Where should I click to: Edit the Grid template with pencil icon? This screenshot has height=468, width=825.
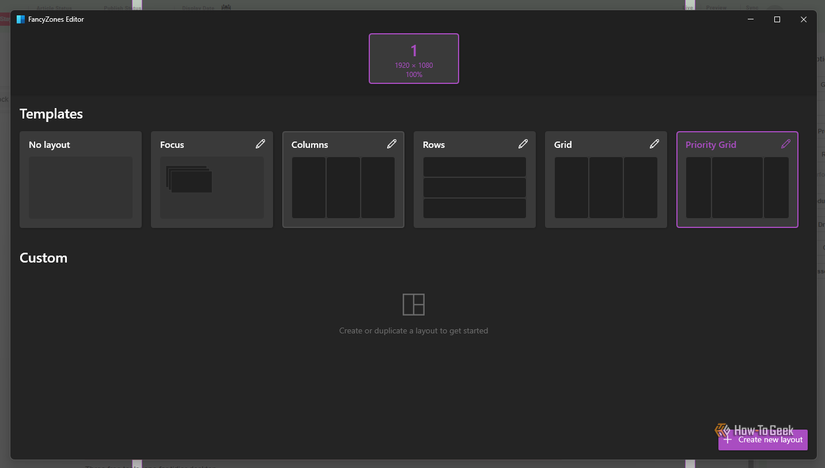pos(654,144)
